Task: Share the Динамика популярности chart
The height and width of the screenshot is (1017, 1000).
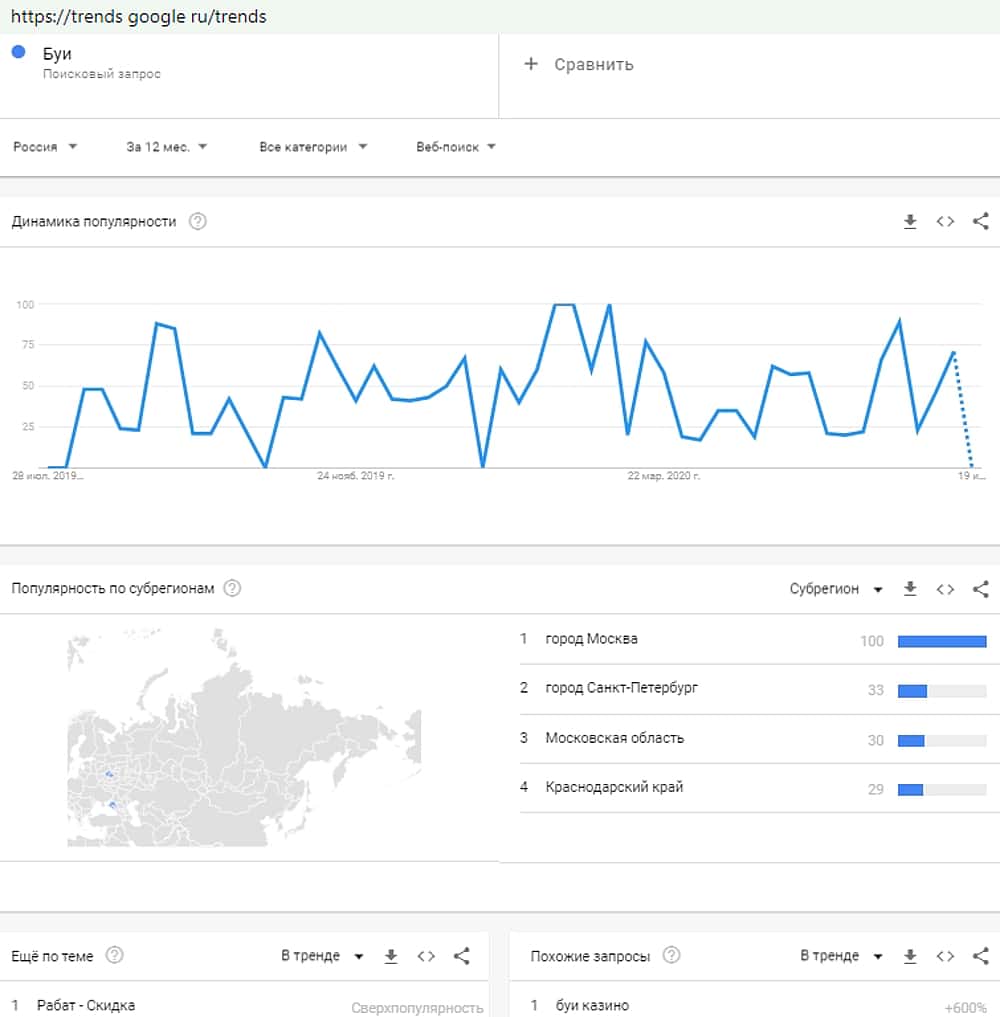Action: pos(980,222)
